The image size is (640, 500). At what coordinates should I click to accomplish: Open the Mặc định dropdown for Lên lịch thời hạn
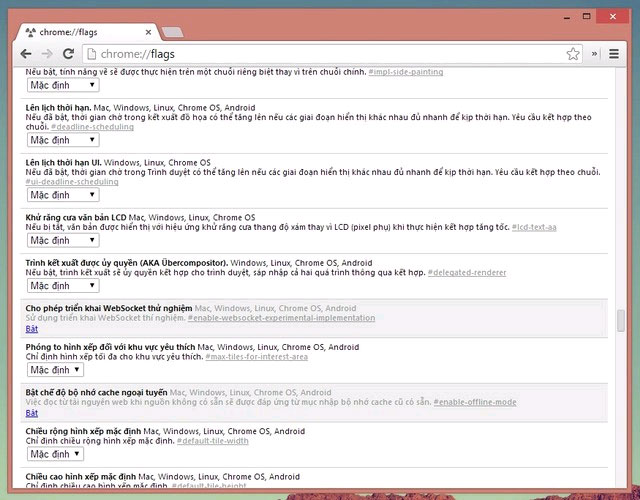pos(63,140)
